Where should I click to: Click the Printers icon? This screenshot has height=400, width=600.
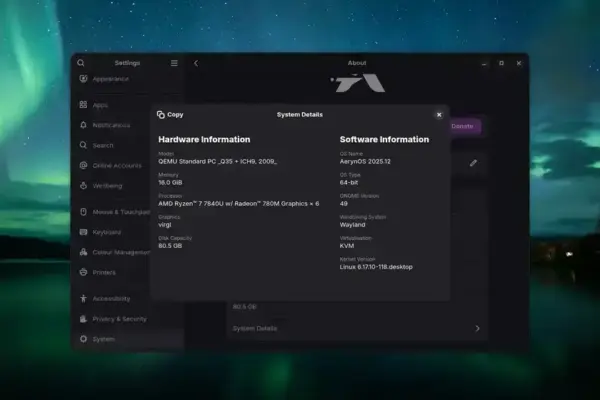83,272
